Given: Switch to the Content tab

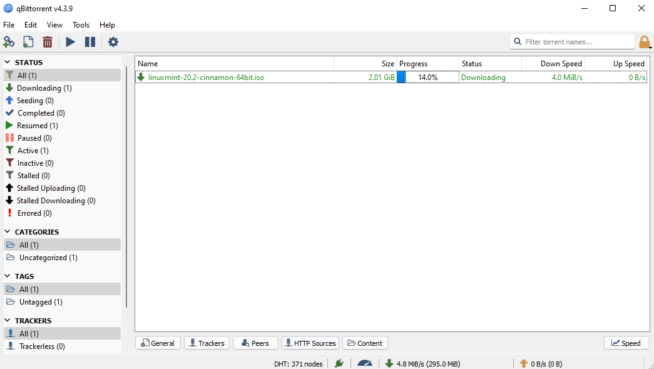Looking at the screenshot, I should pyautogui.click(x=365, y=343).
